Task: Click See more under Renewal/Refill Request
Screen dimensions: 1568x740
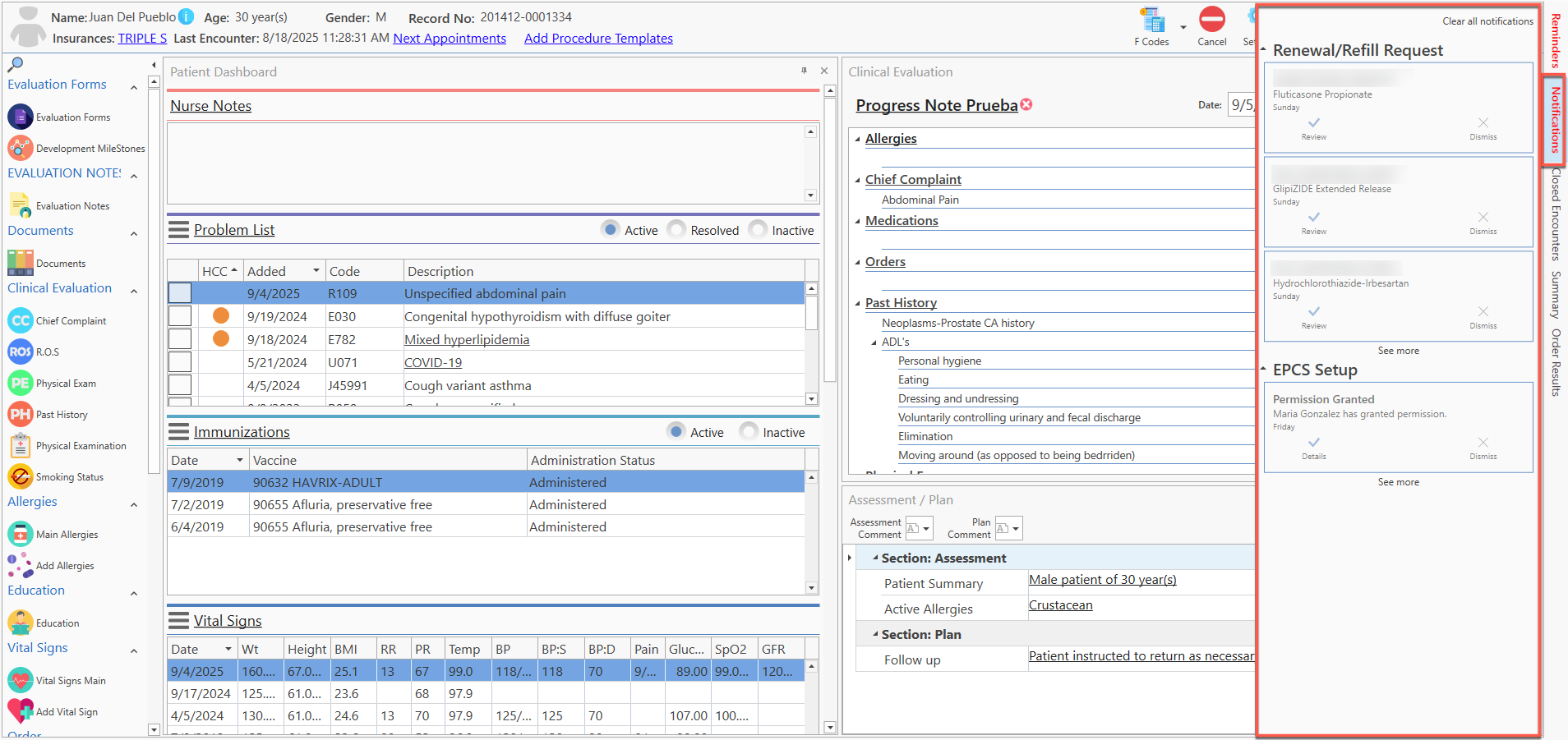Action: 1398,351
